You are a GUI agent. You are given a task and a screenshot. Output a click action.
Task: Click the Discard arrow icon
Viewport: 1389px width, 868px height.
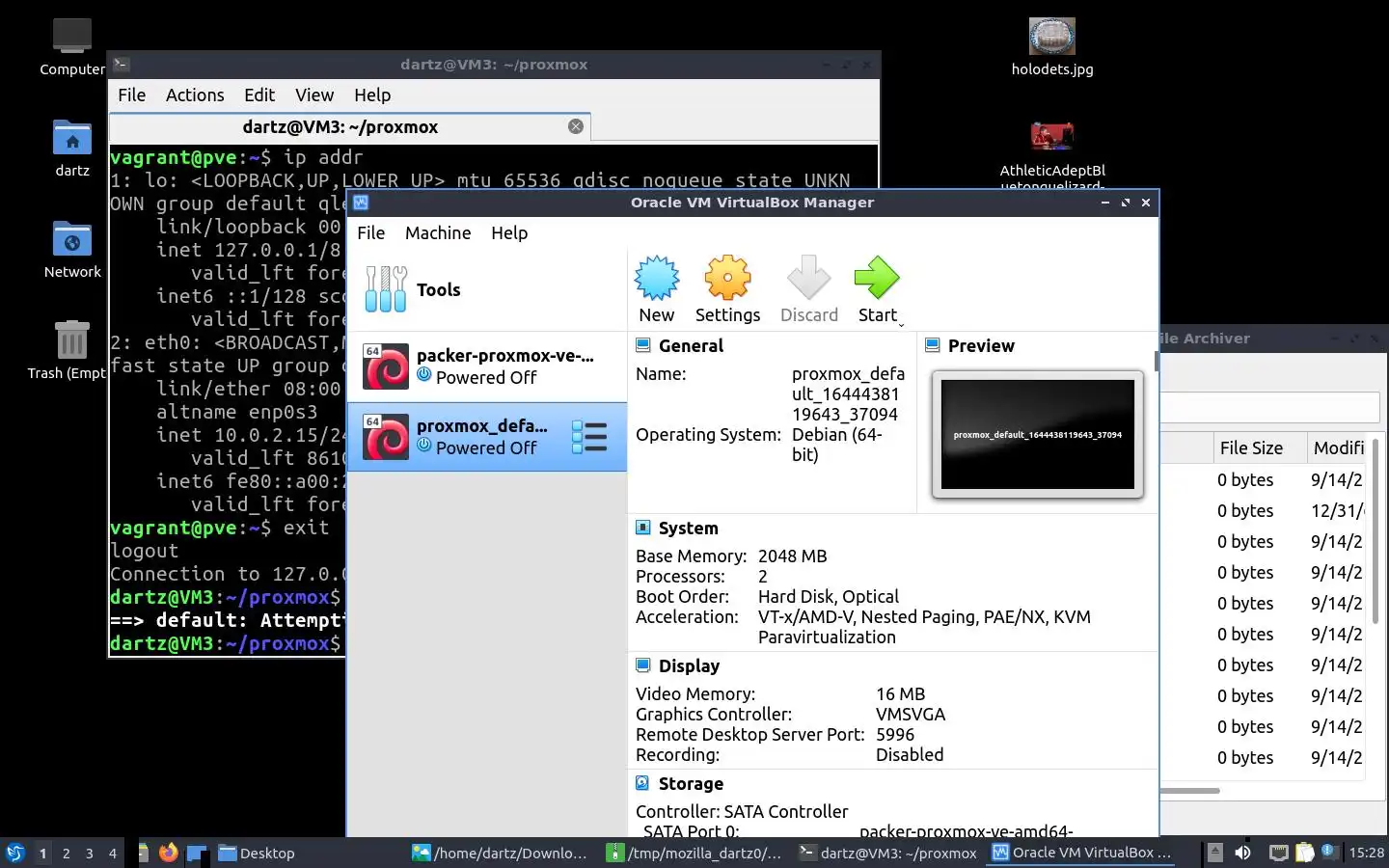808,279
